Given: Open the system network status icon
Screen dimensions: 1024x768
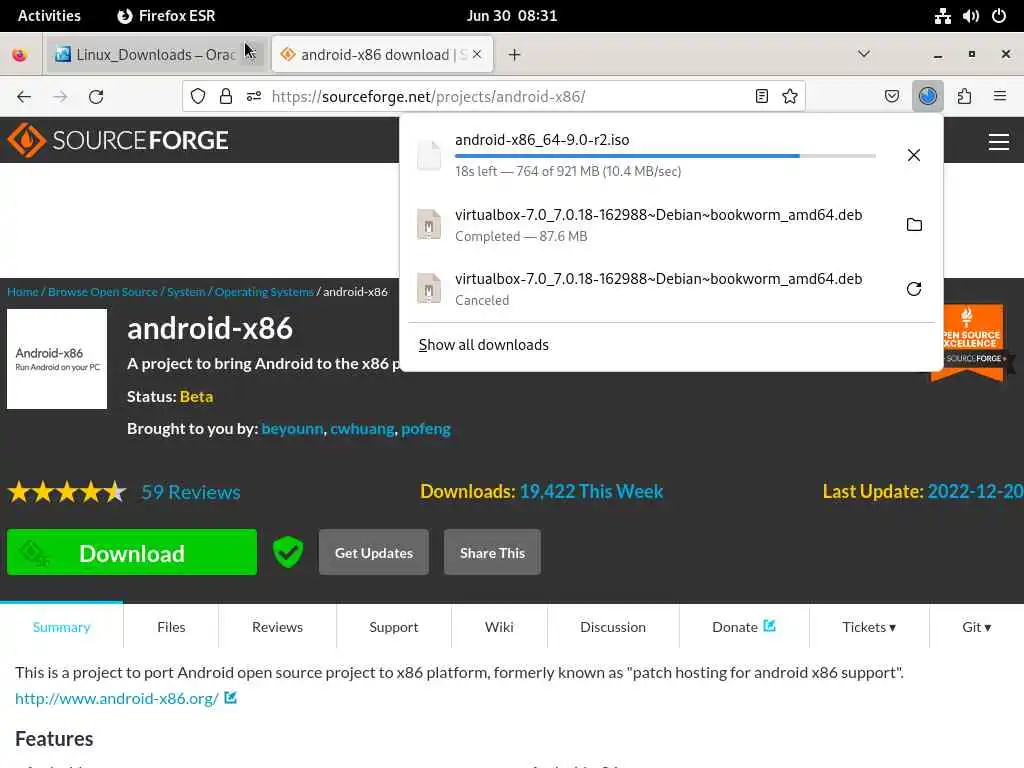Looking at the screenshot, I should pyautogui.click(x=942, y=16).
